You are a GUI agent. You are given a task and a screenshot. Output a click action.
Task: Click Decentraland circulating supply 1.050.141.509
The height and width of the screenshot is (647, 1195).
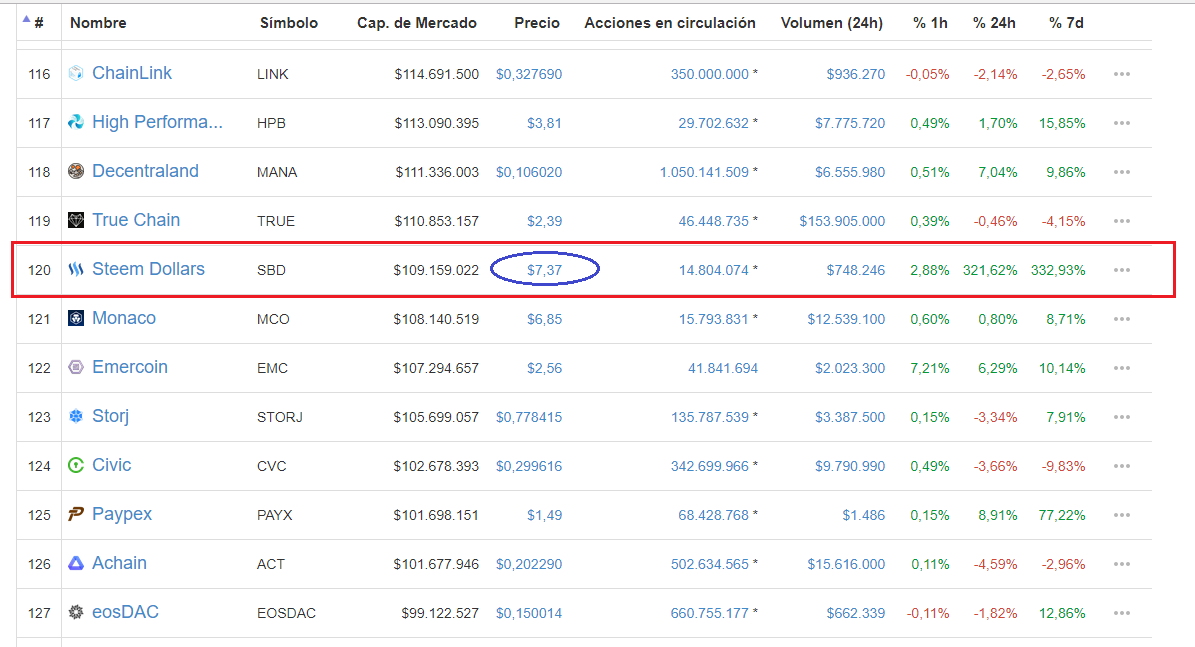704,172
